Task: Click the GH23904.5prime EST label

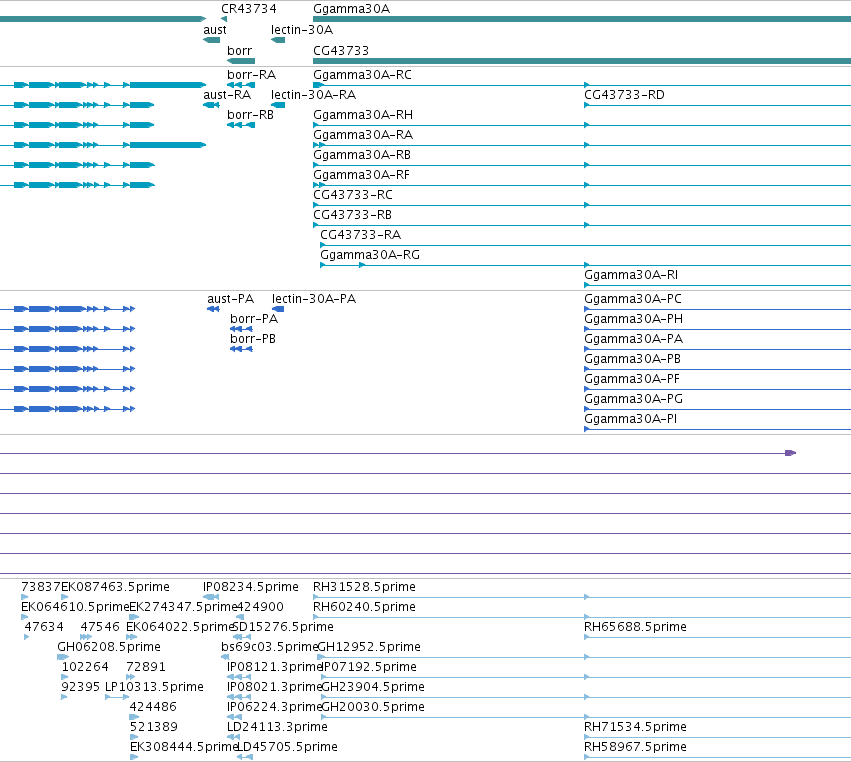Action: (x=373, y=687)
